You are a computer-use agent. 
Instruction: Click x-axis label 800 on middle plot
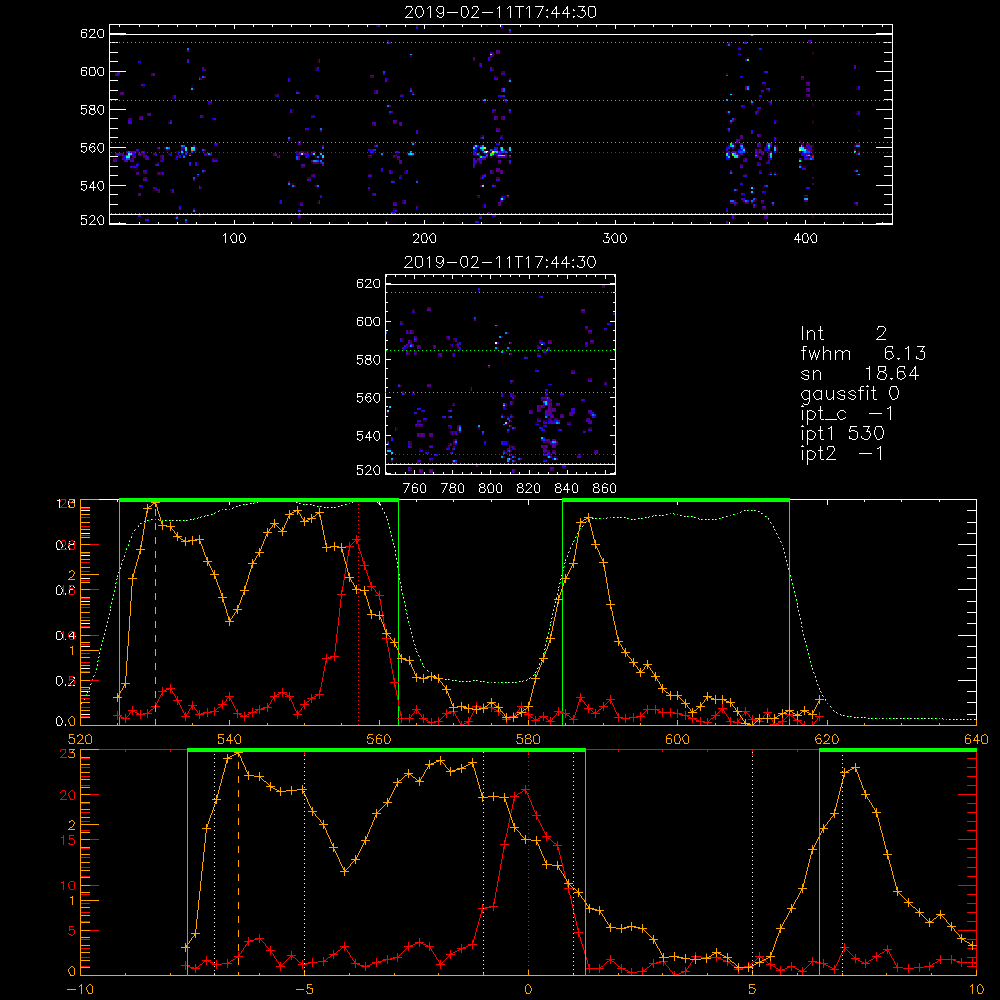pos(490,489)
